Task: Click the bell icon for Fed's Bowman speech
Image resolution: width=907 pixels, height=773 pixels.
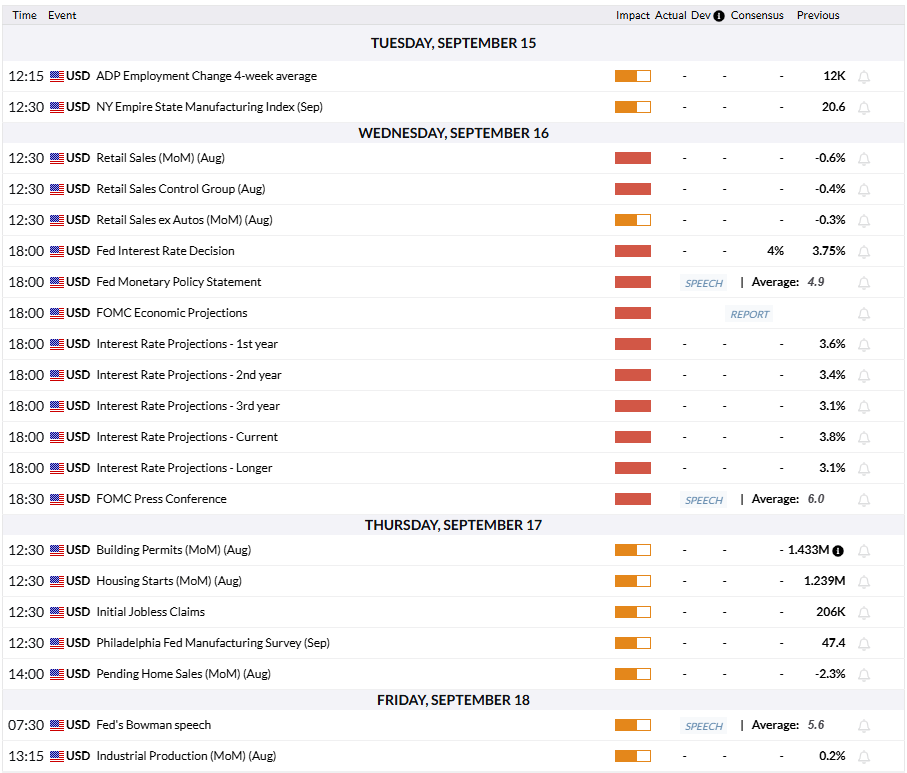Action: (864, 726)
